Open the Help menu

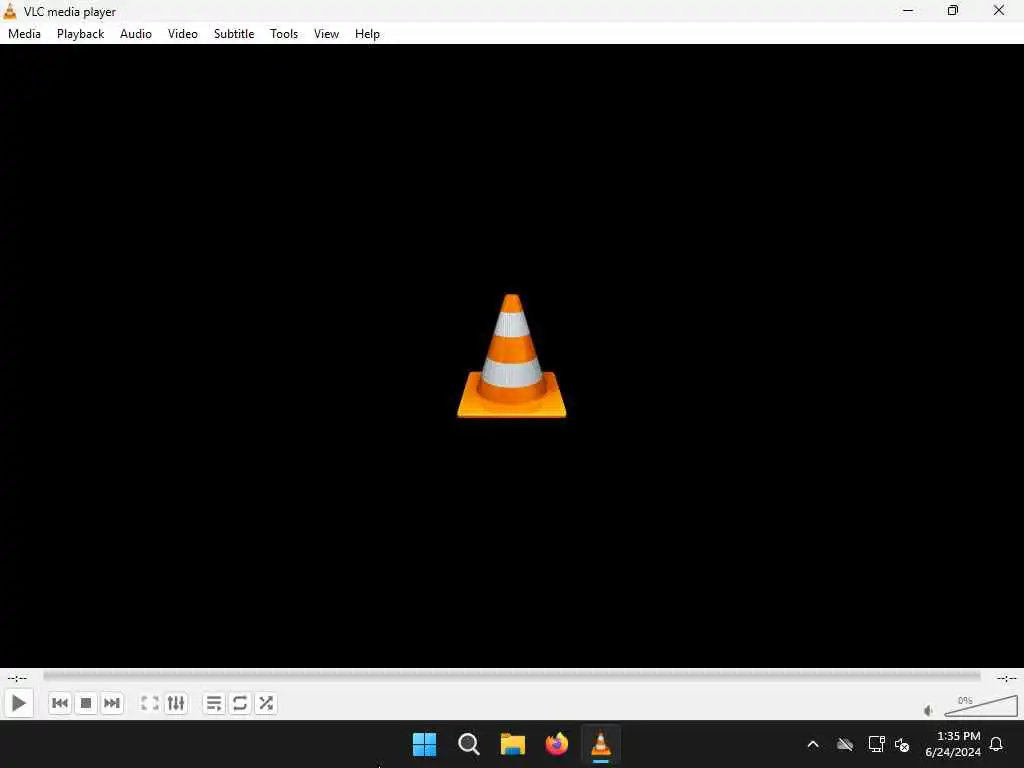367,34
